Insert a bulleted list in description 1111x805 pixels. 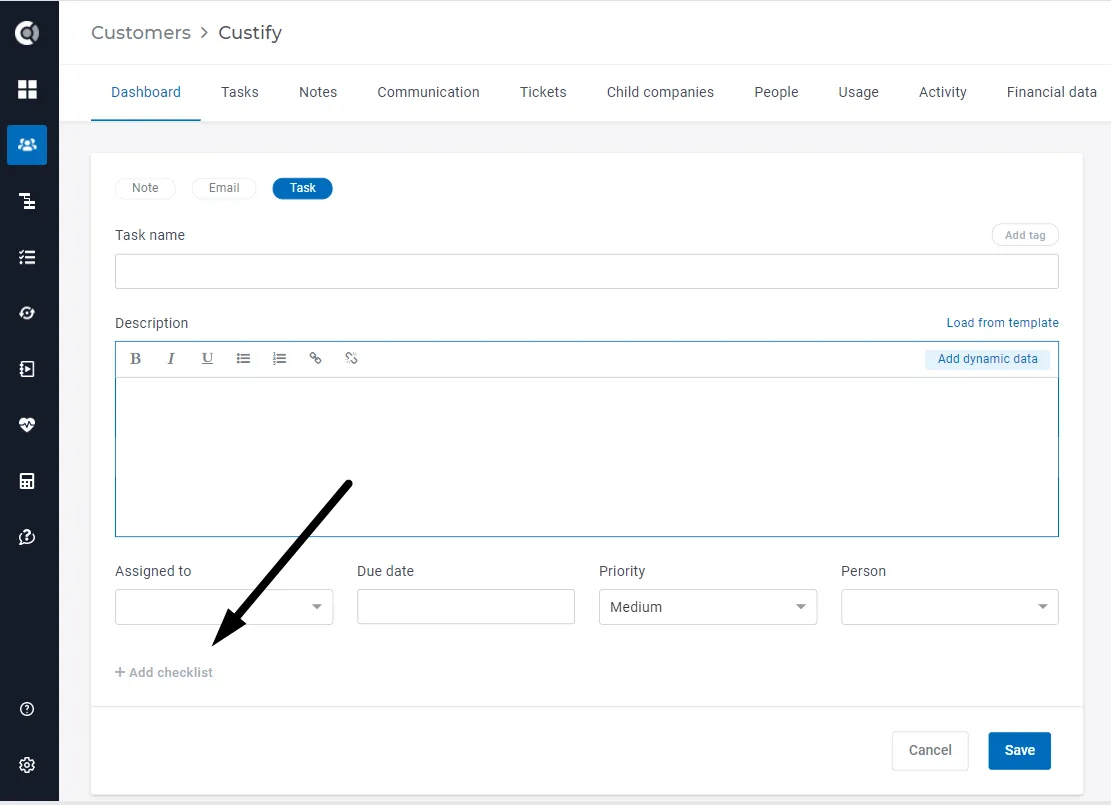click(x=243, y=359)
